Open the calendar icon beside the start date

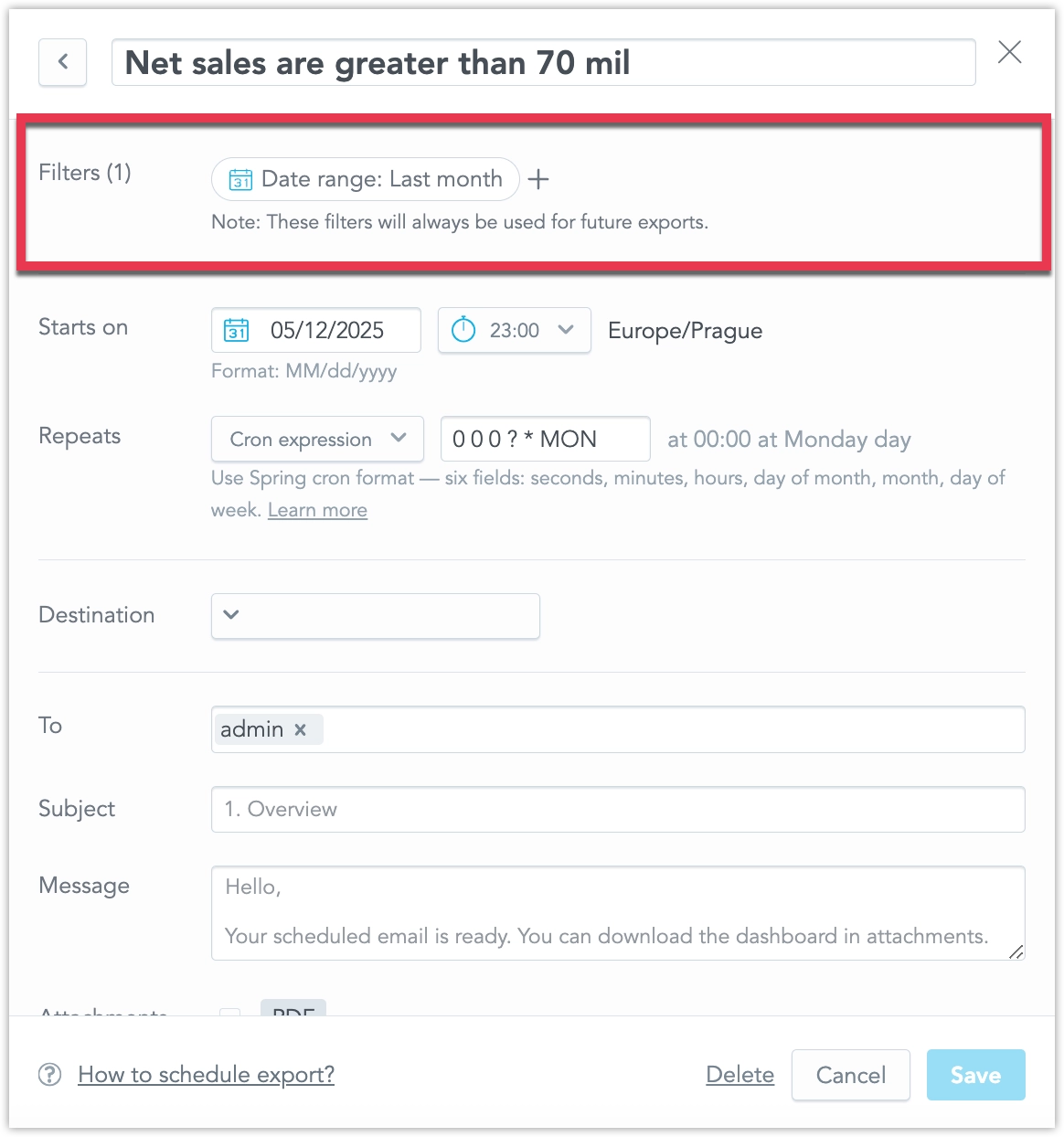coord(236,330)
